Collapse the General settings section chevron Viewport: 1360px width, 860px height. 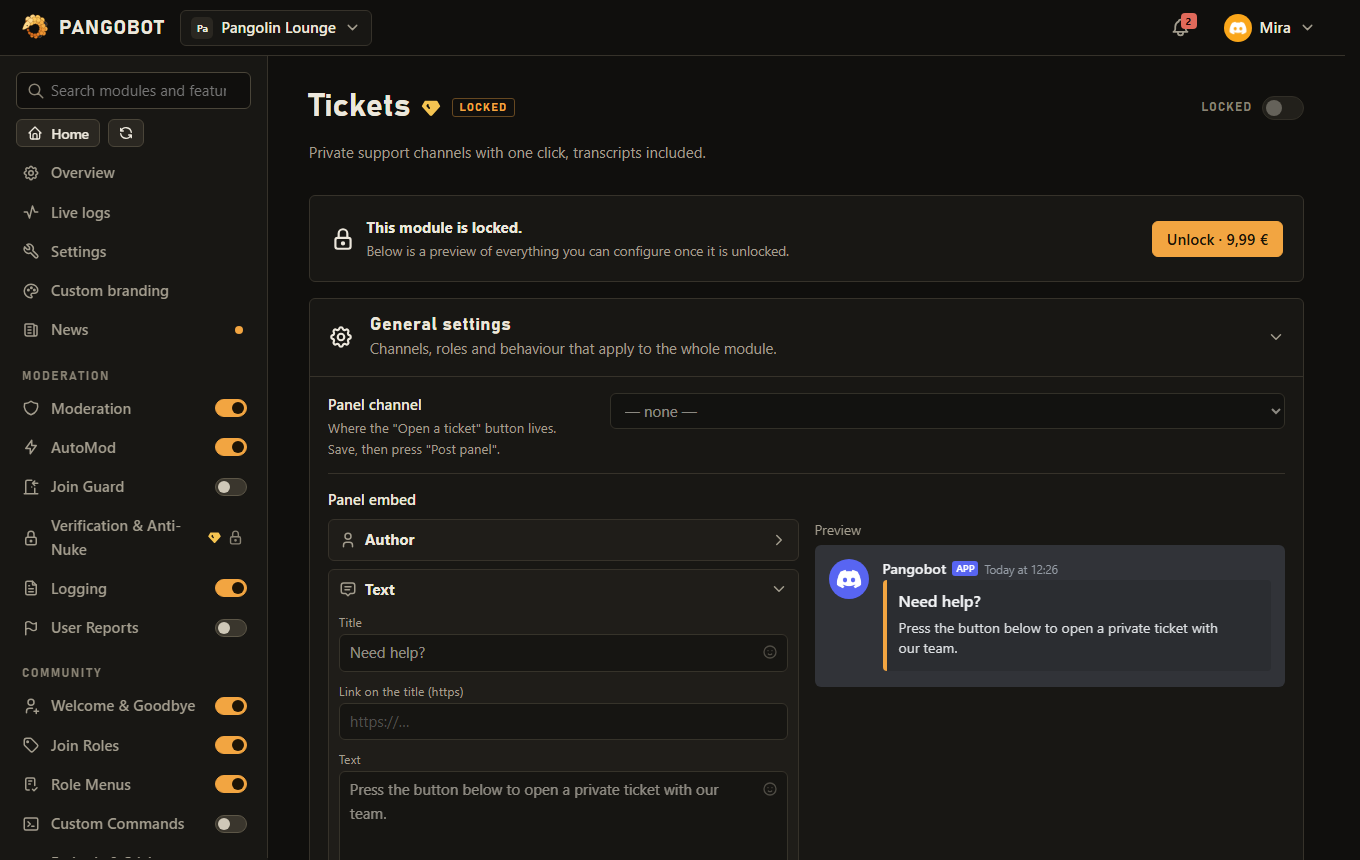coord(1276,337)
